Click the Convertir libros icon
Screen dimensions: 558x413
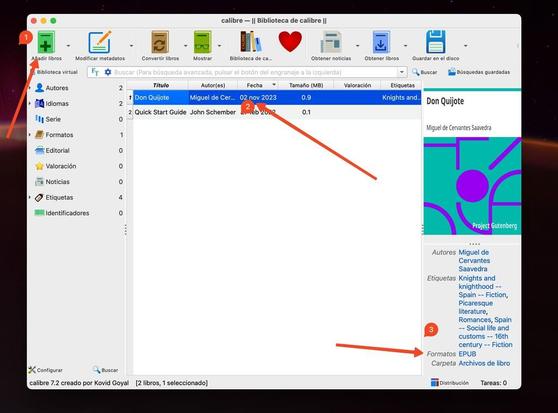coord(160,42)
